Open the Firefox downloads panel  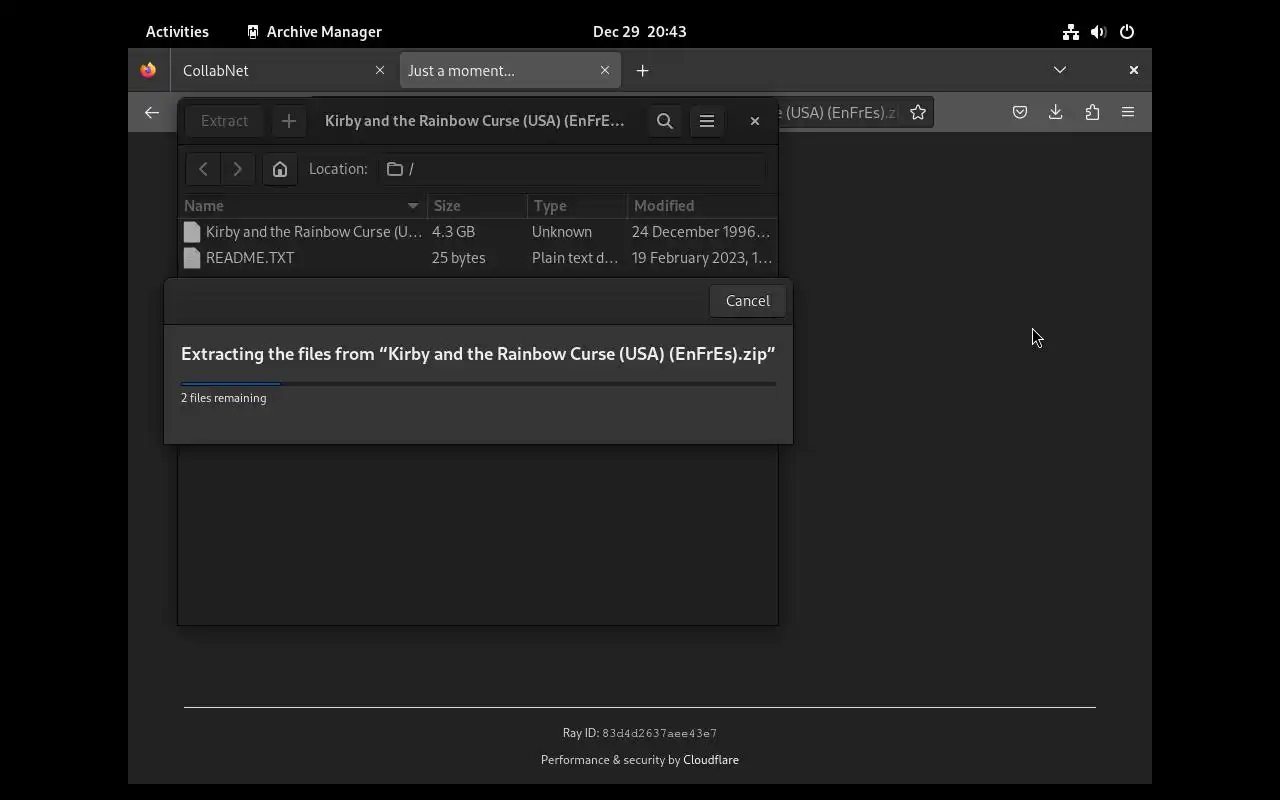click(x=1056, y=113)
